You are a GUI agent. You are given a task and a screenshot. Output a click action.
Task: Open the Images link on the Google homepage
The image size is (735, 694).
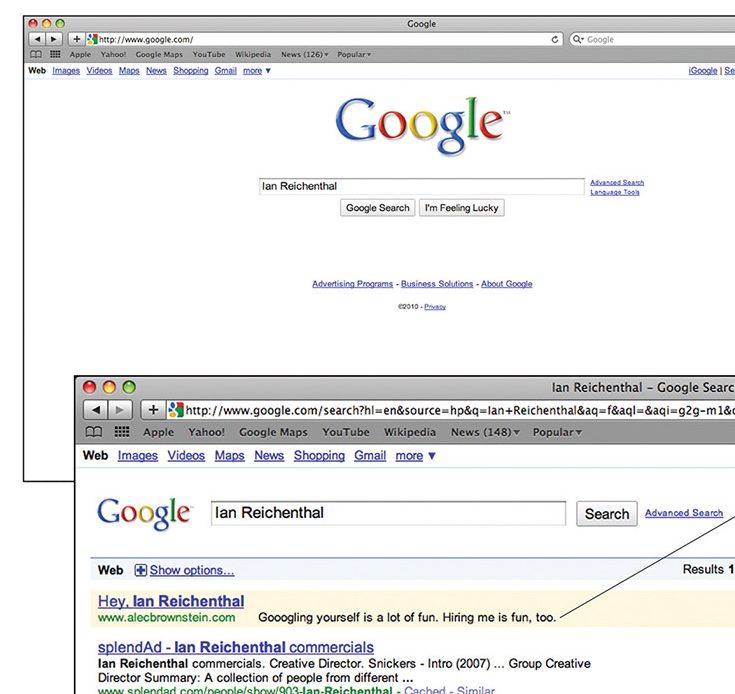coord(66,71)
